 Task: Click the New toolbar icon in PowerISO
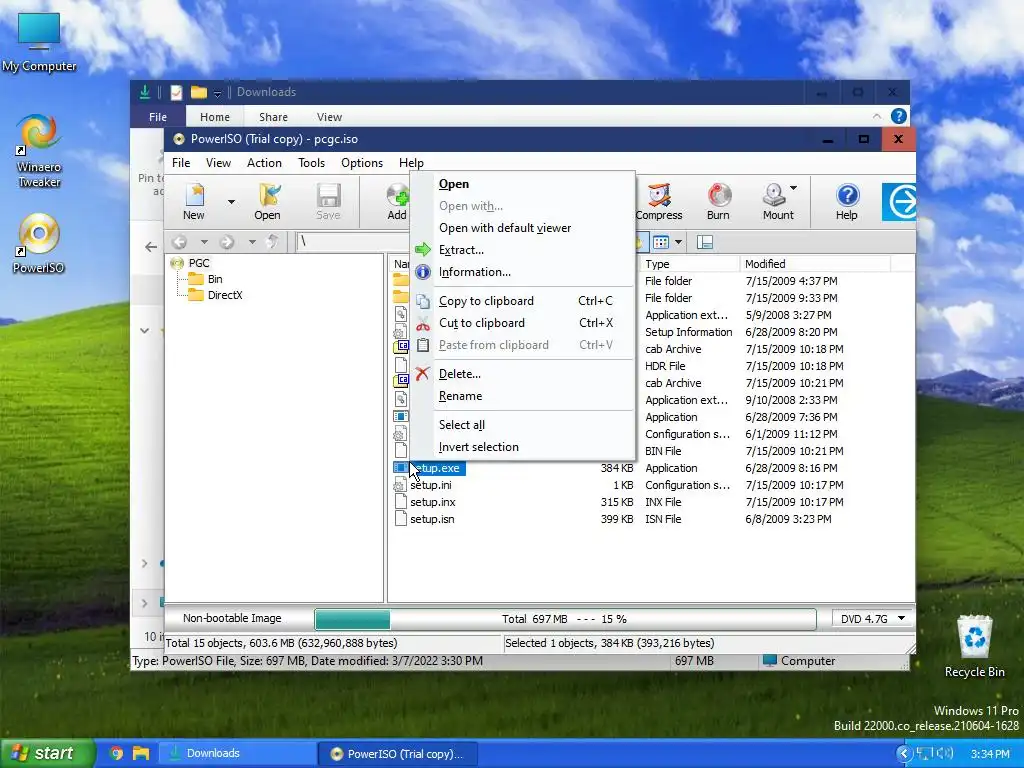tap(194, 201)
